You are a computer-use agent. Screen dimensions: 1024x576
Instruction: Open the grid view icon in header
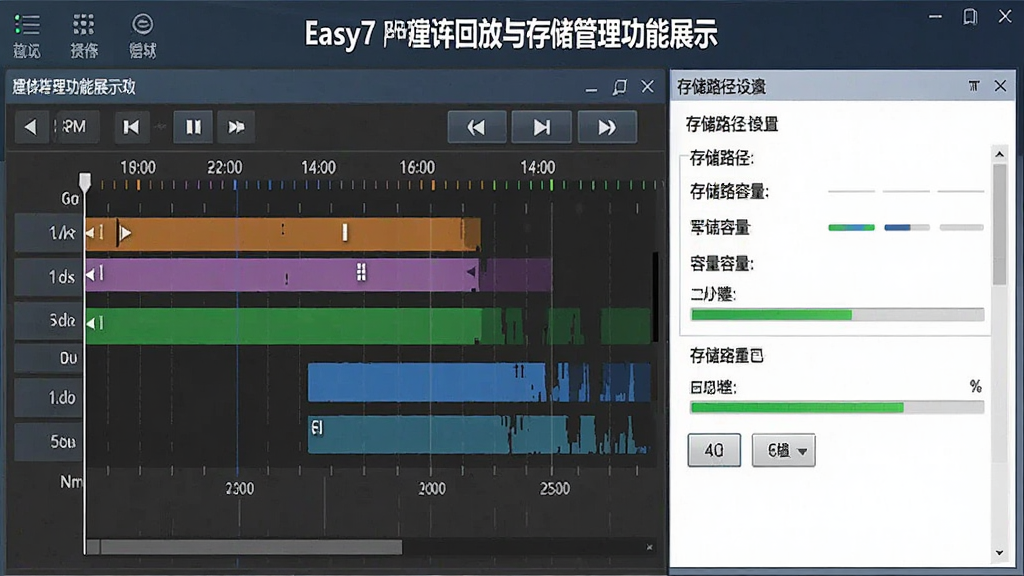coord(84,25)
